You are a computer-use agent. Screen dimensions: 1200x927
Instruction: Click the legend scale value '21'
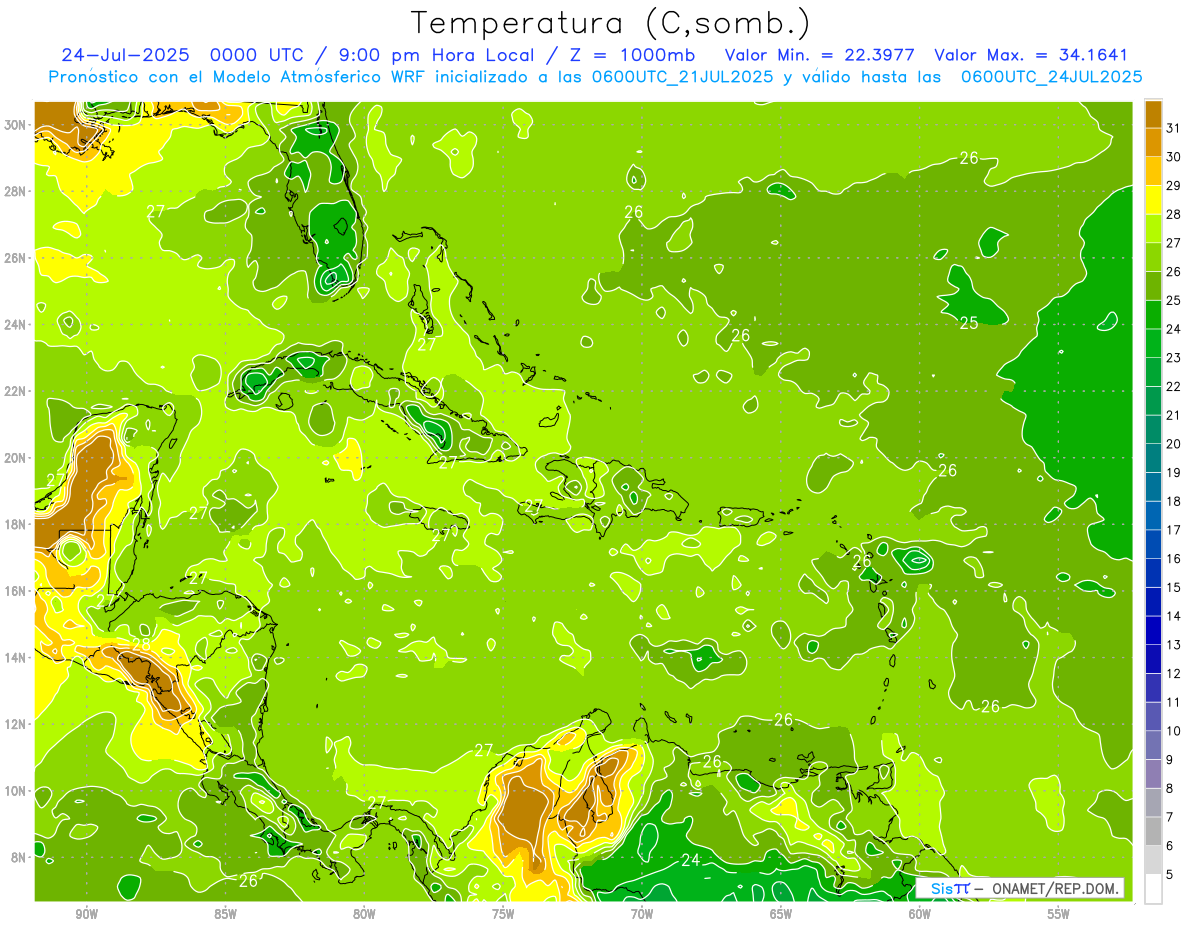(x=1174, y=415)
